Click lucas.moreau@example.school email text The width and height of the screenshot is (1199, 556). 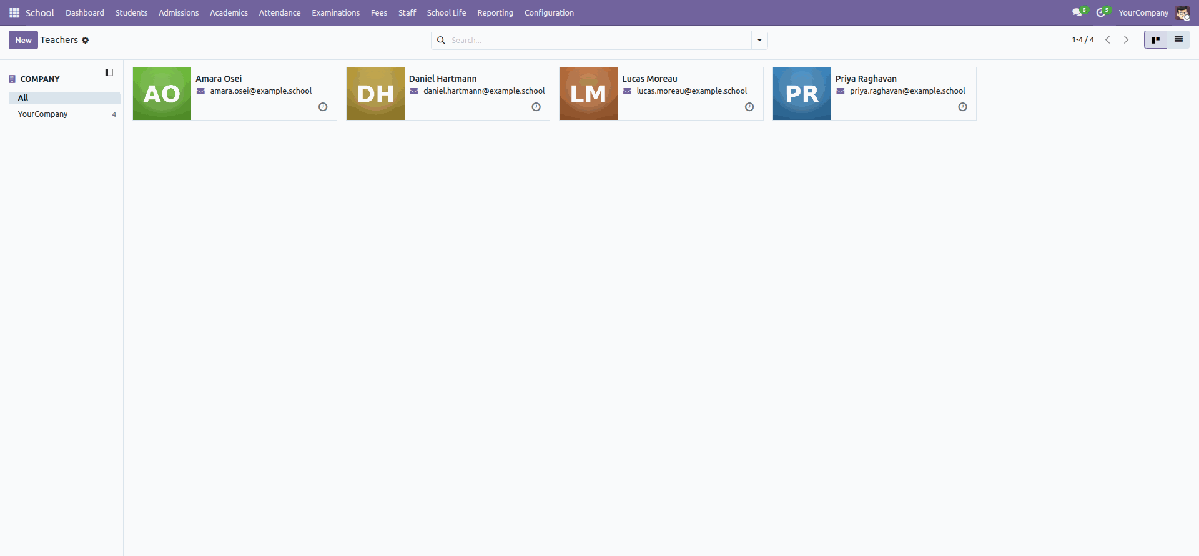[692, 91]
